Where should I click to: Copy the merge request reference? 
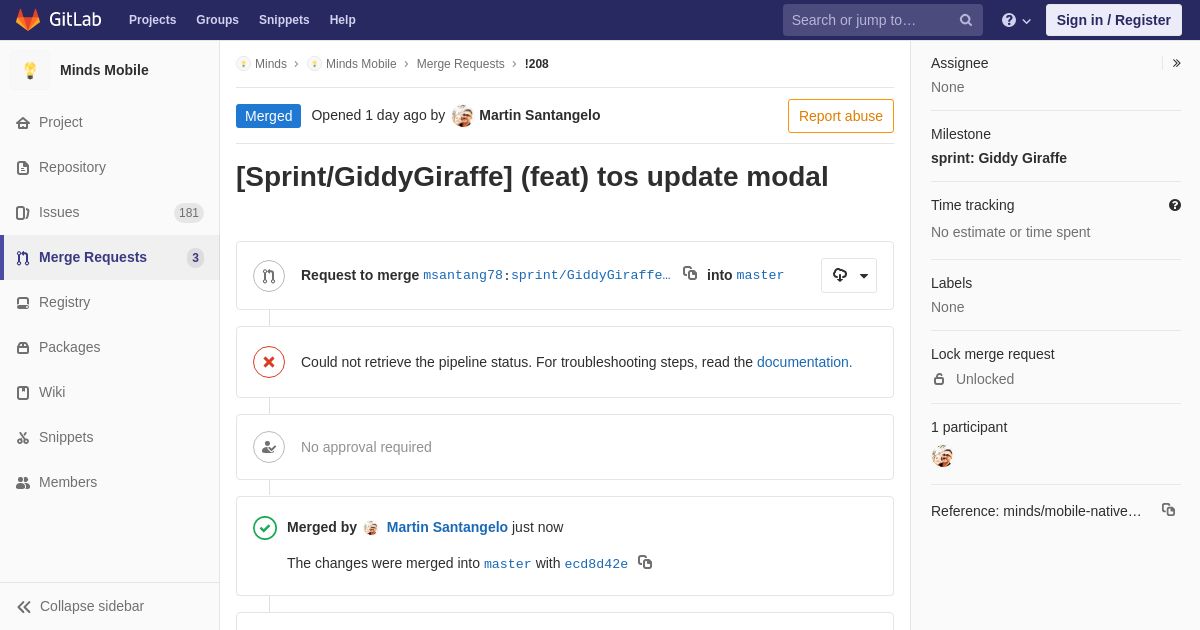tap(1168, 510)
